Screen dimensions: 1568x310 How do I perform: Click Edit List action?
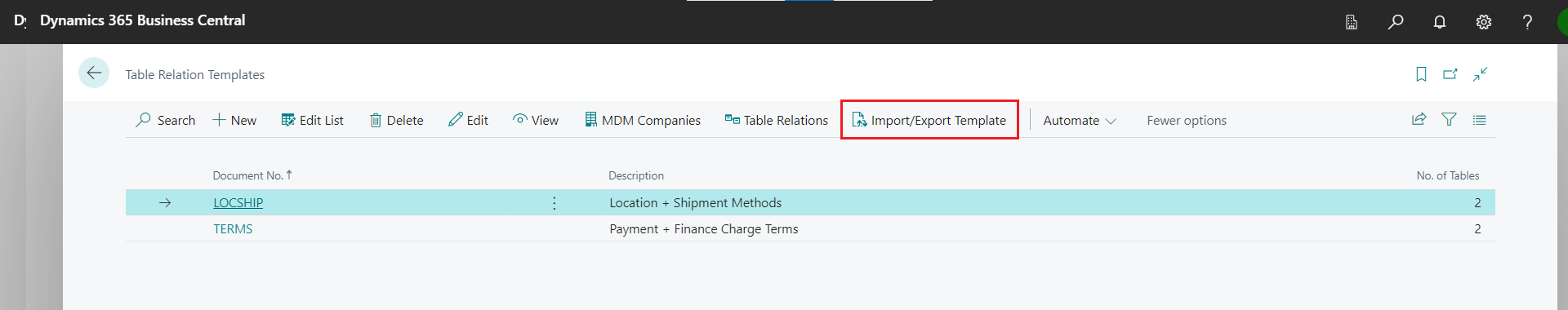(x=313, y=120)
